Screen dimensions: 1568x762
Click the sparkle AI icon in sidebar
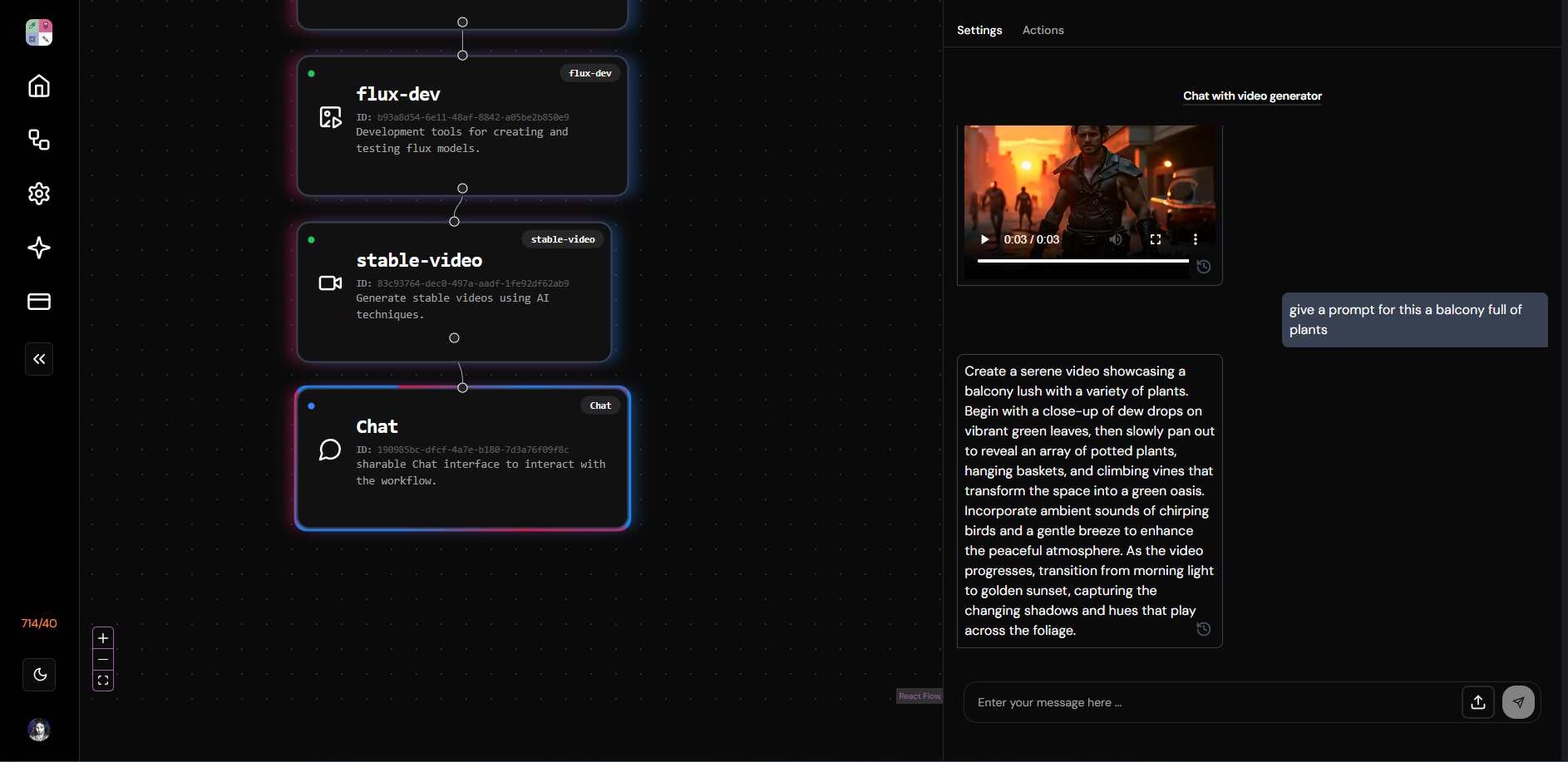click(39, 248)
